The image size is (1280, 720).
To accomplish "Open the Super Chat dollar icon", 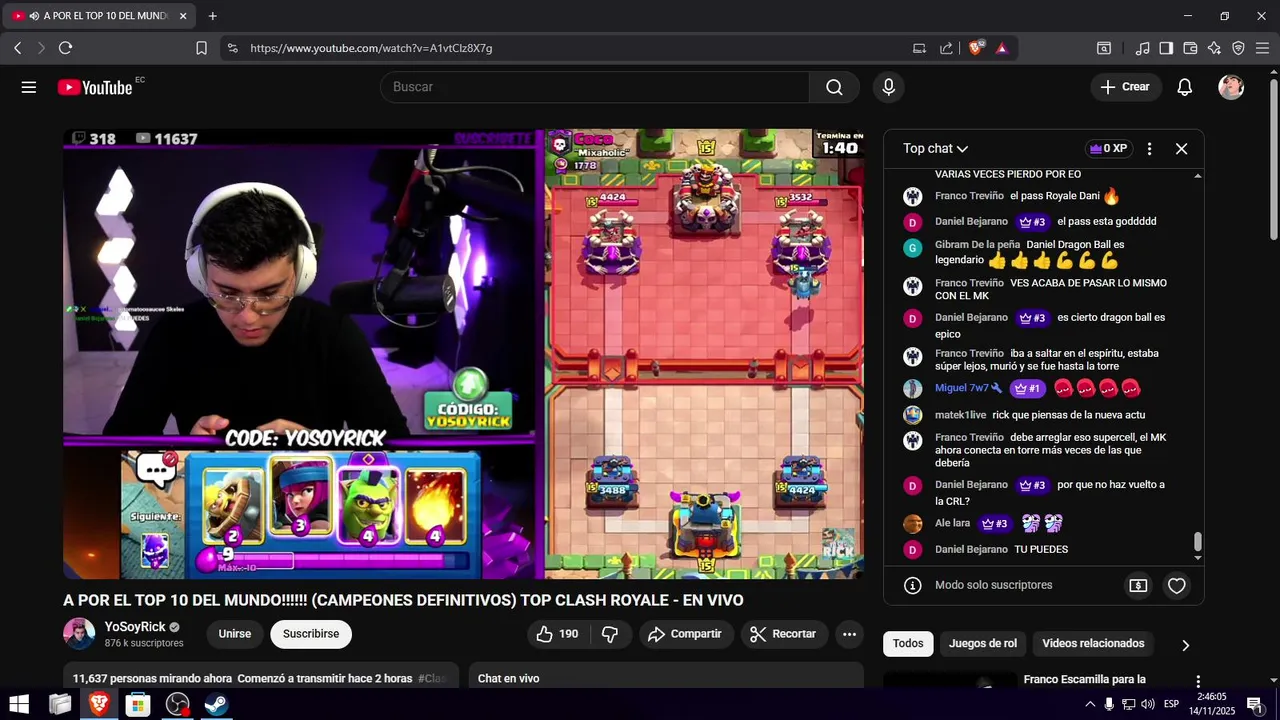I will 1138,585.
